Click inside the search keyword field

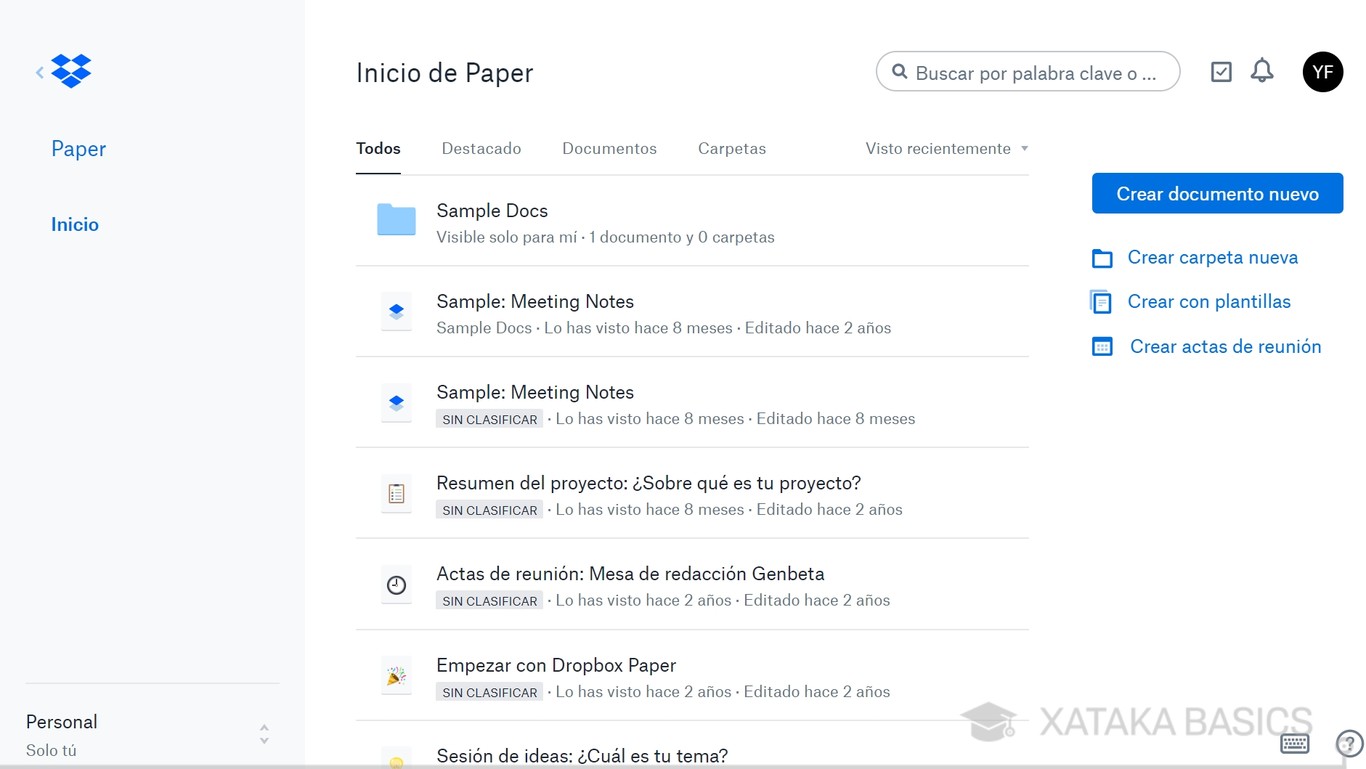point(1028,71)
